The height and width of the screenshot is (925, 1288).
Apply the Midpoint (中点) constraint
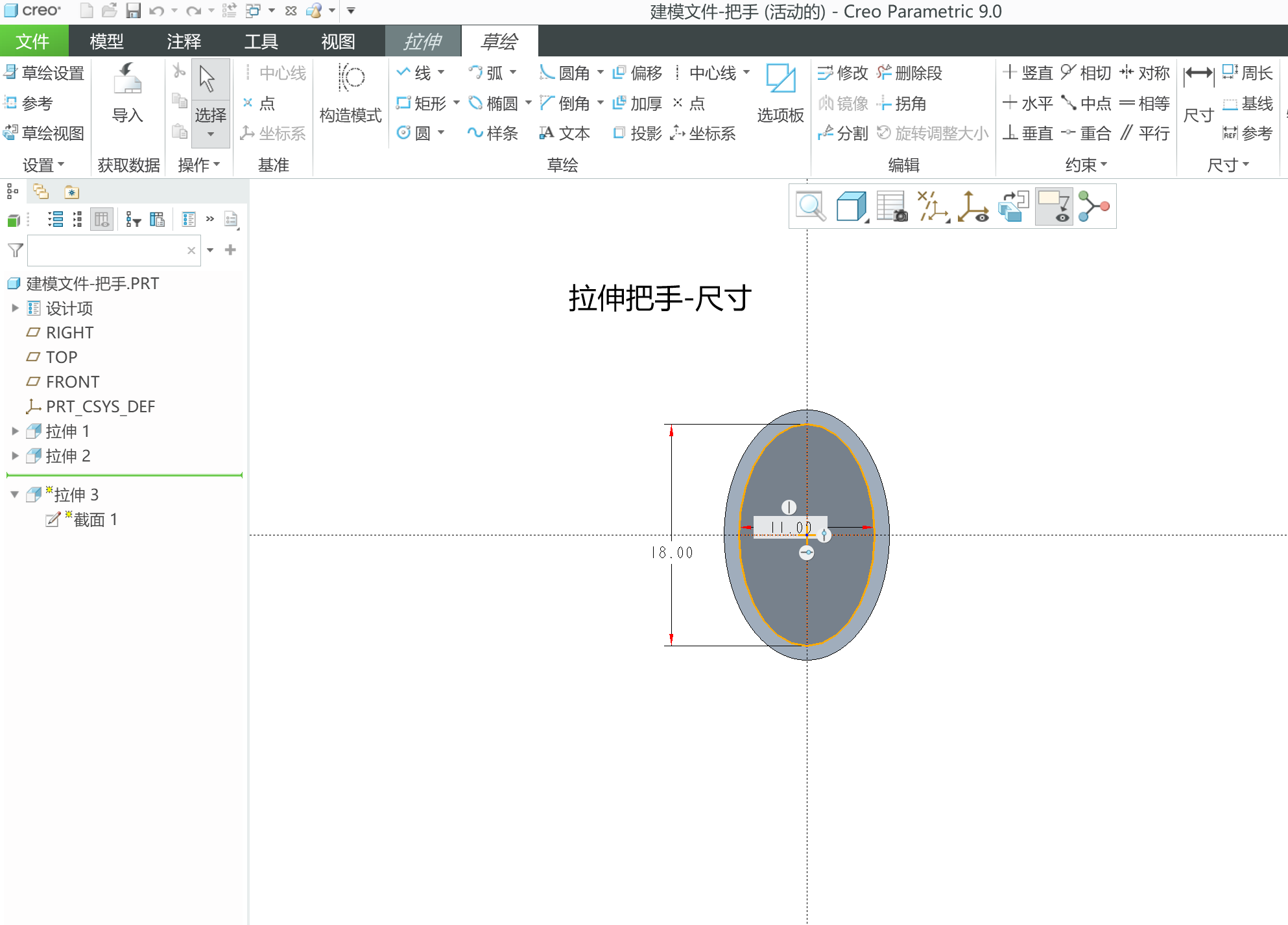pyautogui.click(x=1086, y=103)
